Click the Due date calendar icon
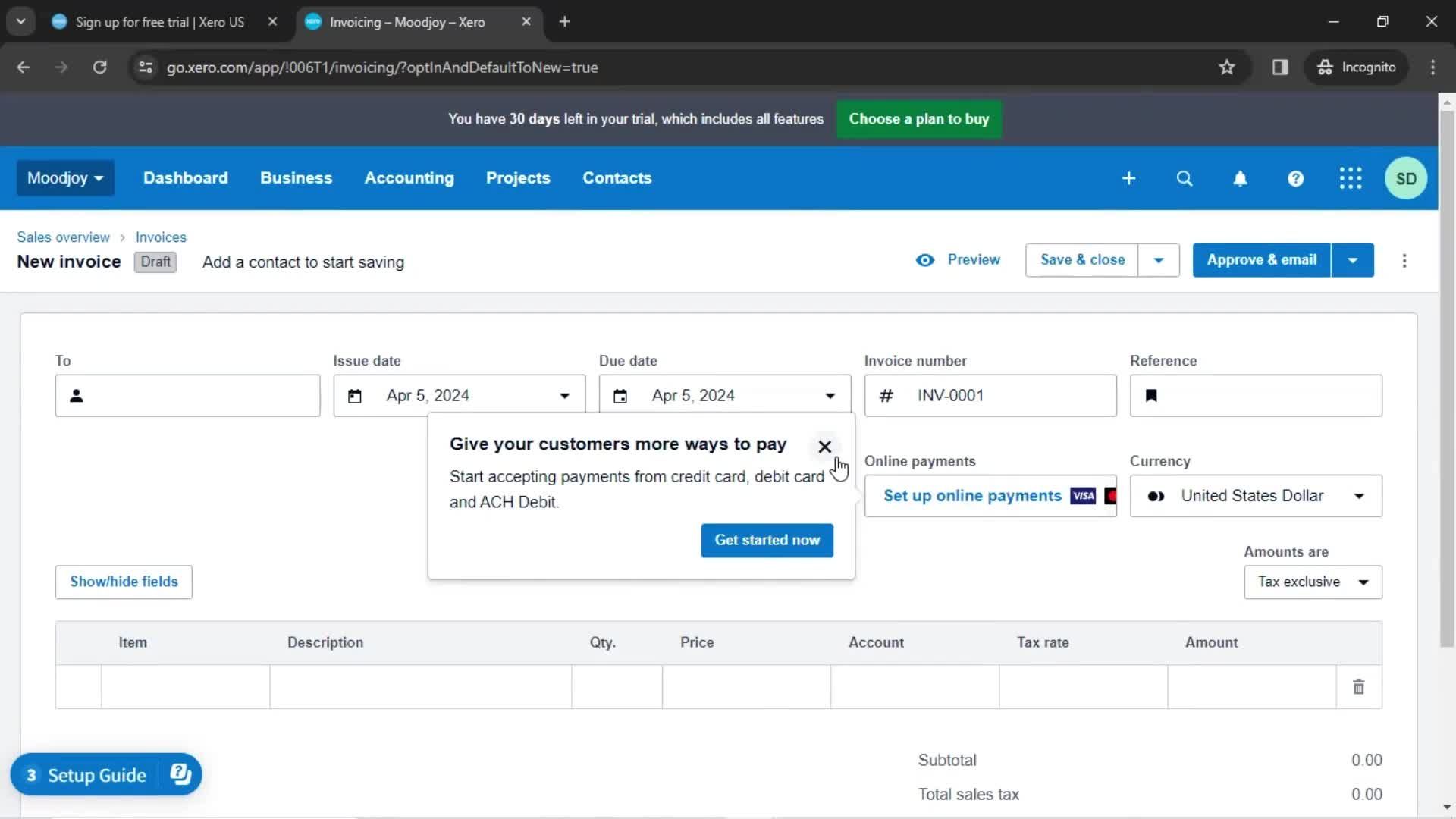This screenshot has width=1456, height=819. pyautogui.click(x=620, y=396)
